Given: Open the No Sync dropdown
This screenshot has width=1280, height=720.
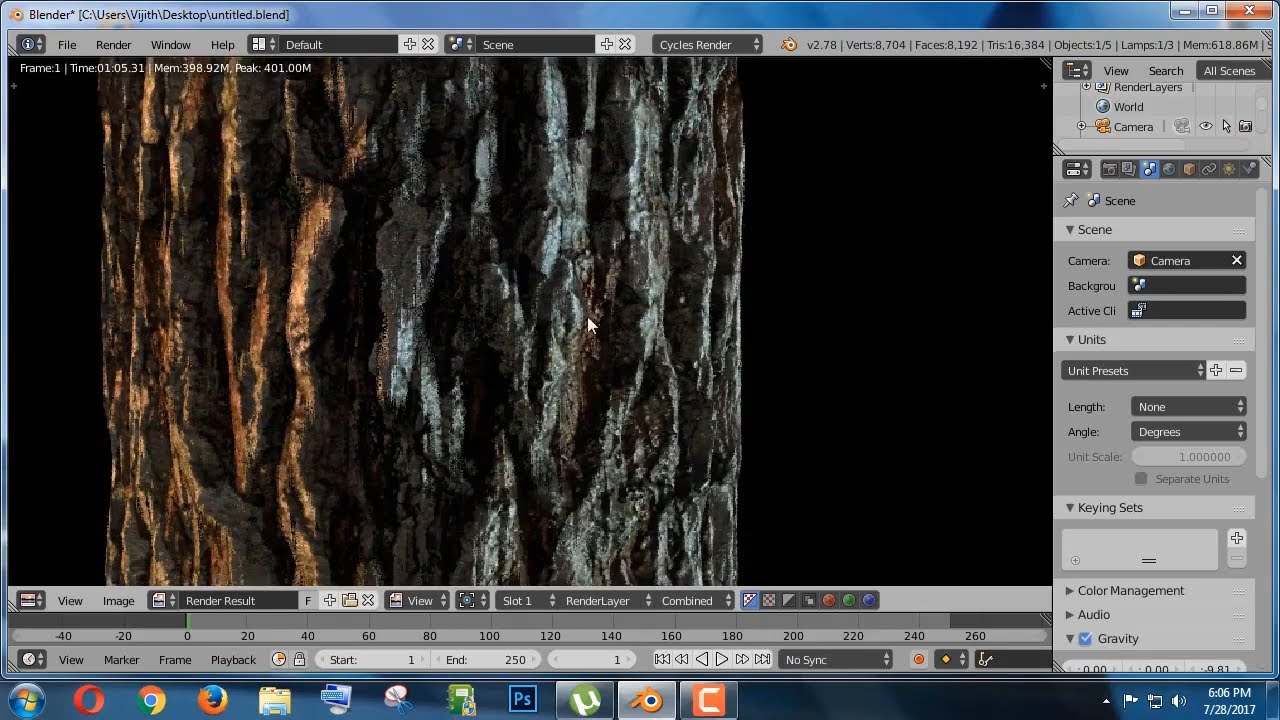Looking at the screenshot, I should (x=836, y=659).
